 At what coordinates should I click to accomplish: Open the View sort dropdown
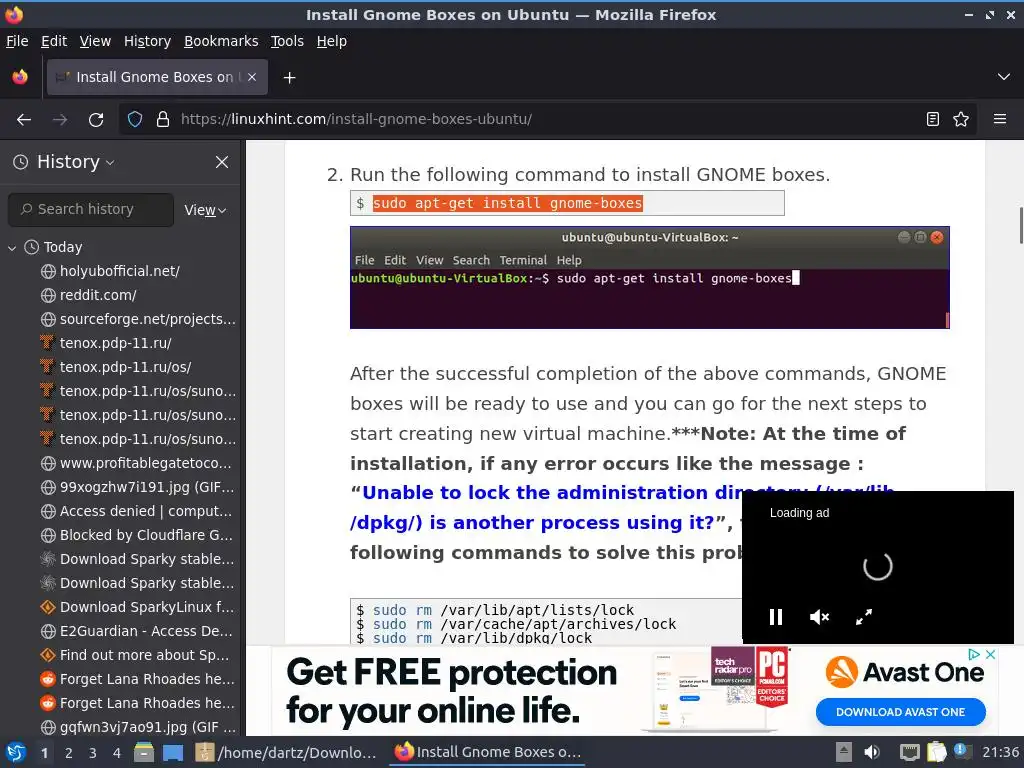[205, 210]
